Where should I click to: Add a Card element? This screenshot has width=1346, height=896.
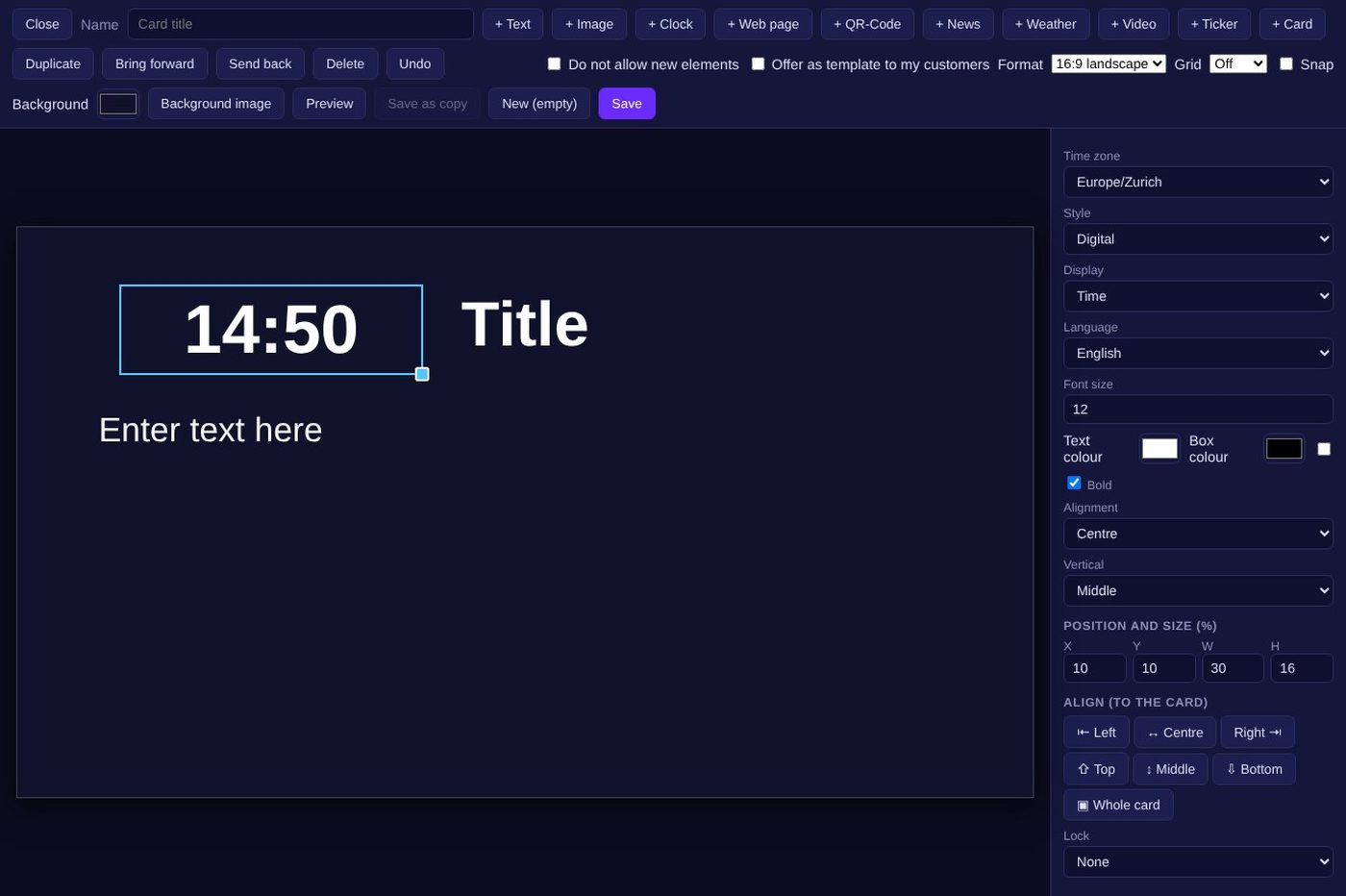coord(1292,24)
